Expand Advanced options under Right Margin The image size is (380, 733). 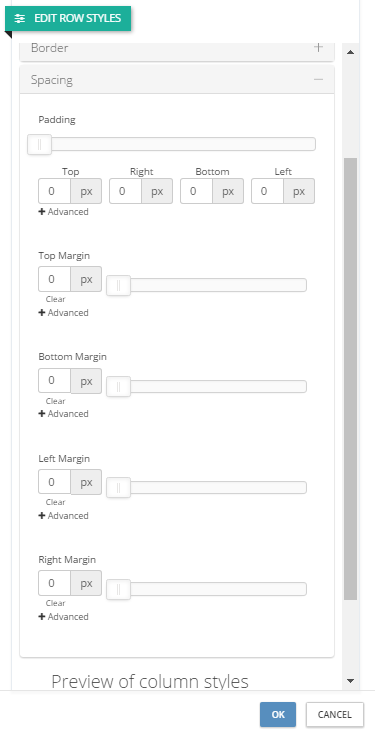click(64, 617)
